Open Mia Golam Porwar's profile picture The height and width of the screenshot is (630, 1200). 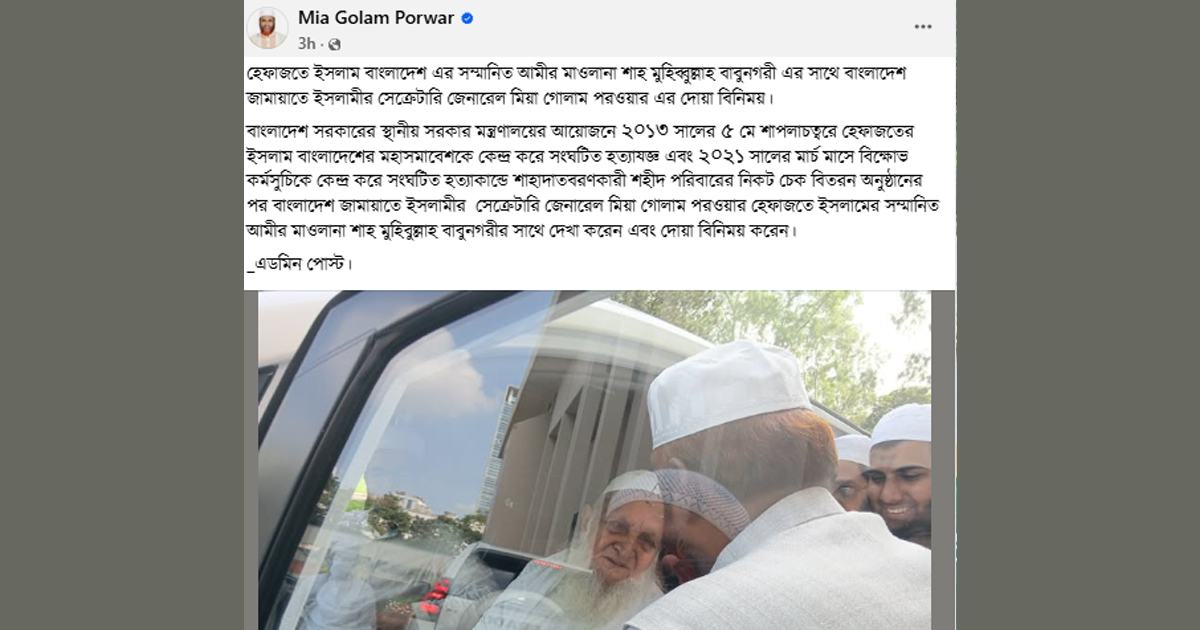[x=267, y=28]
